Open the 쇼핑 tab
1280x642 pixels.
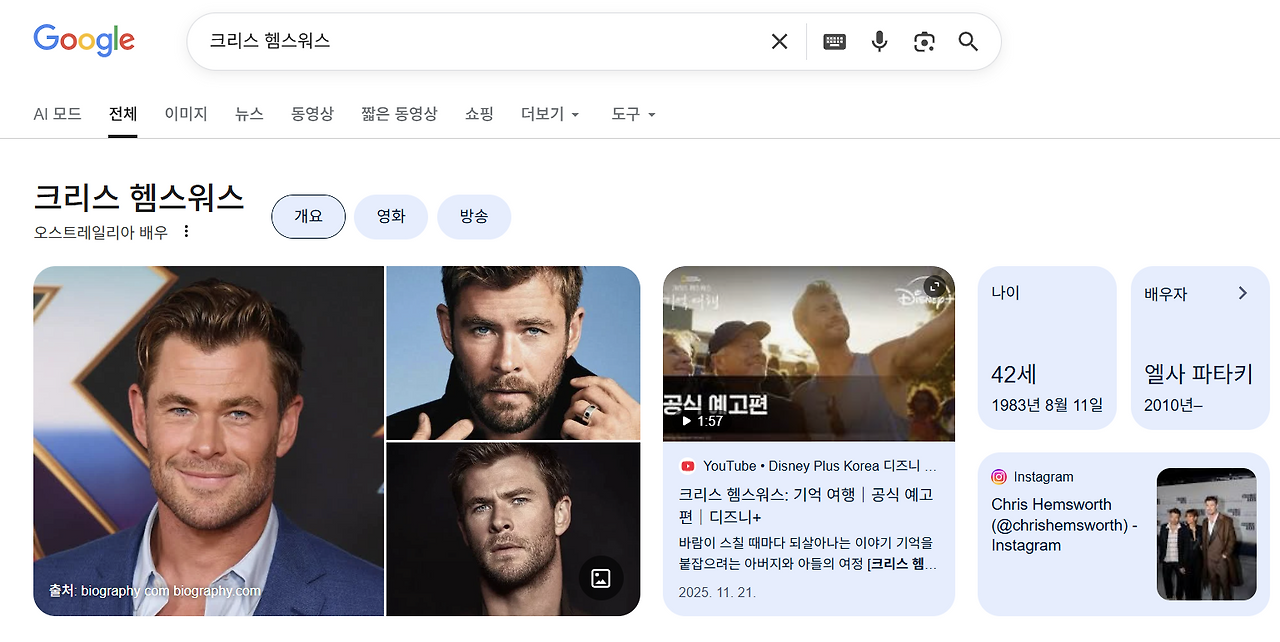tap(479, 114)
